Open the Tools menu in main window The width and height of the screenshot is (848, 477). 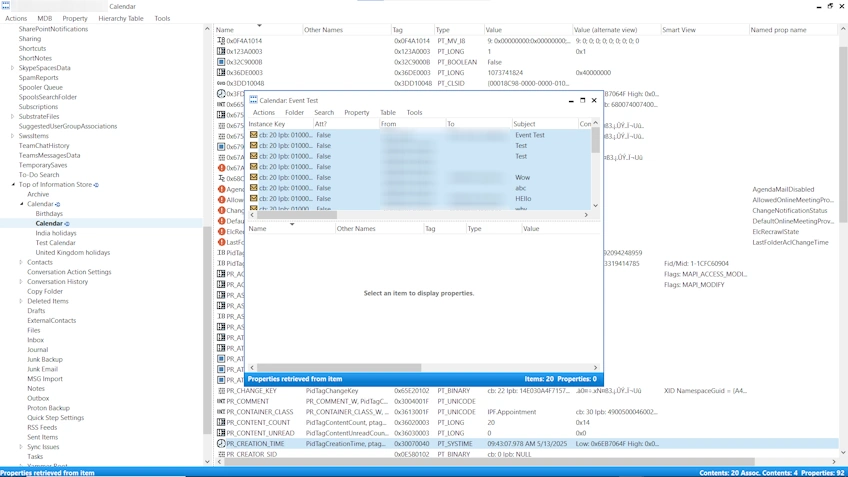click(162, 18)
